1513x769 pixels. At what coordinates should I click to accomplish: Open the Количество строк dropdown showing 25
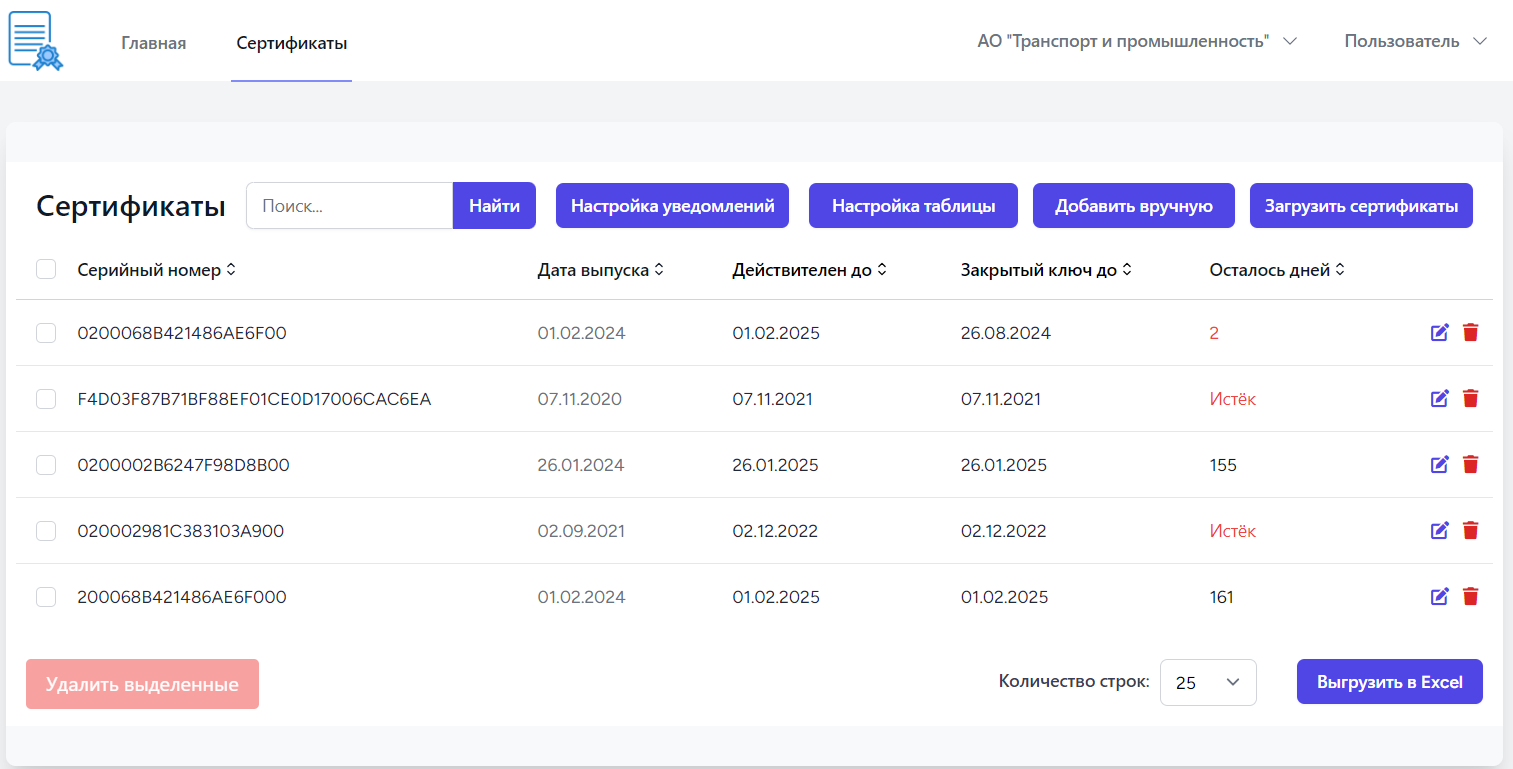1208,683
